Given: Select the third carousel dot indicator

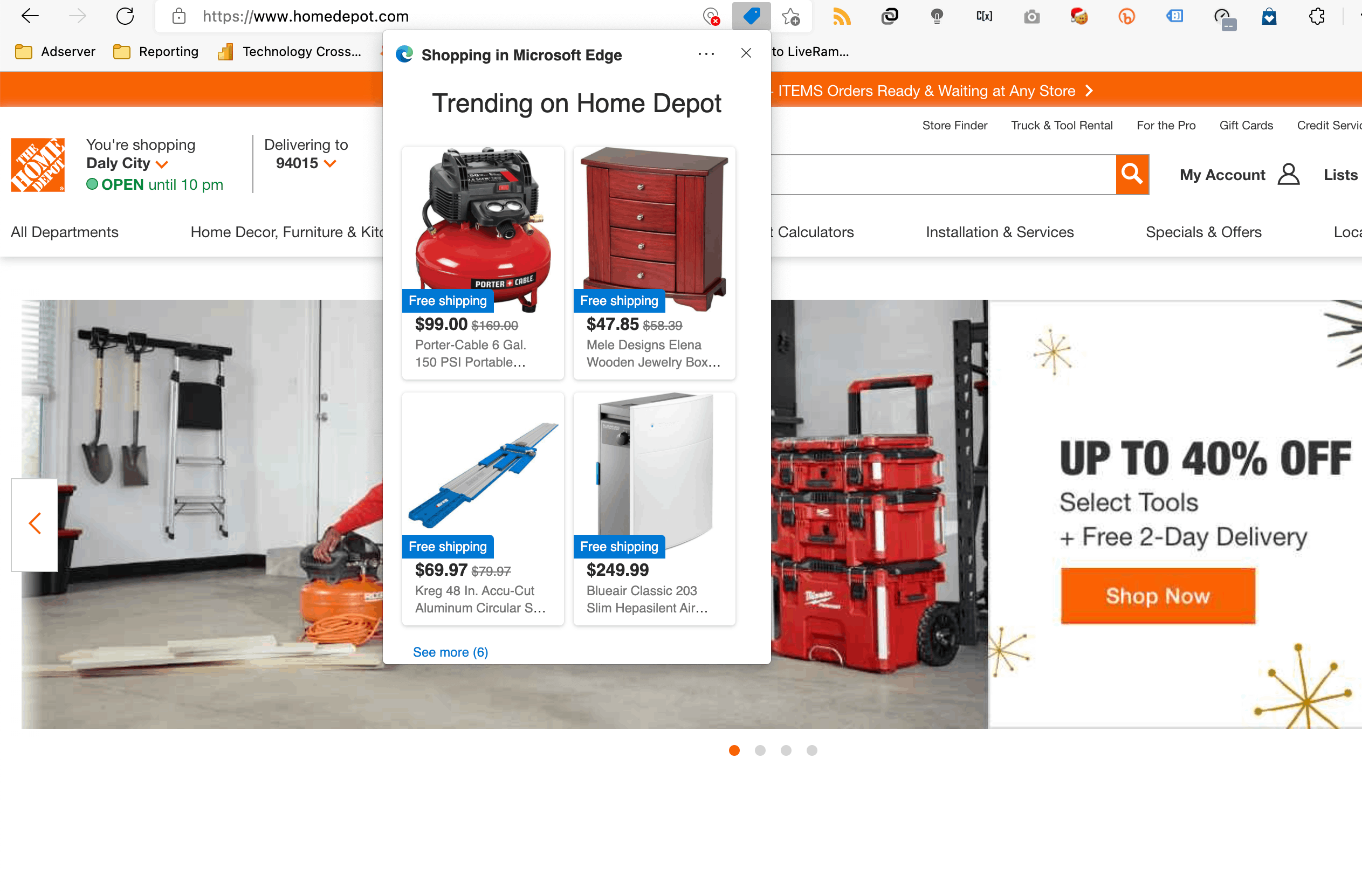Looking at the screenshot, I should [786, 750].
